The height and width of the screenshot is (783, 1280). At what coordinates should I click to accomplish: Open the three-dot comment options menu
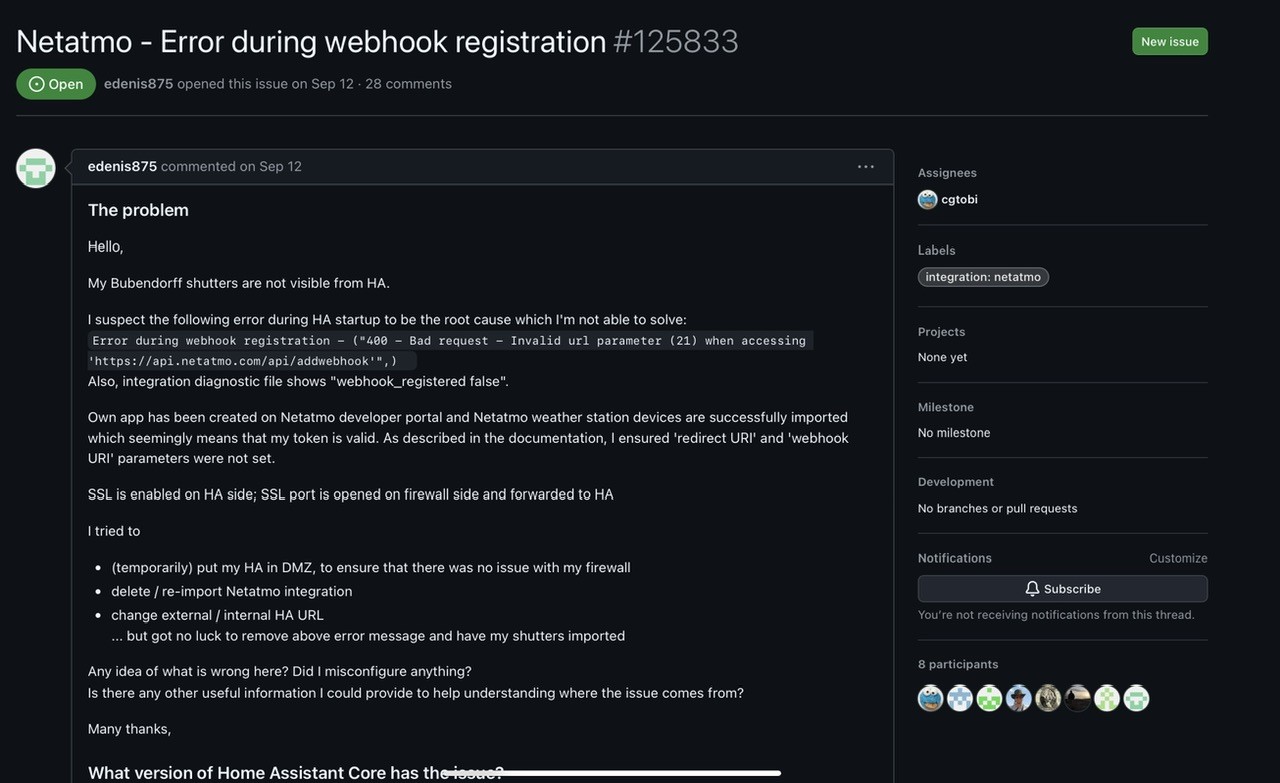(x=866, y=167)
